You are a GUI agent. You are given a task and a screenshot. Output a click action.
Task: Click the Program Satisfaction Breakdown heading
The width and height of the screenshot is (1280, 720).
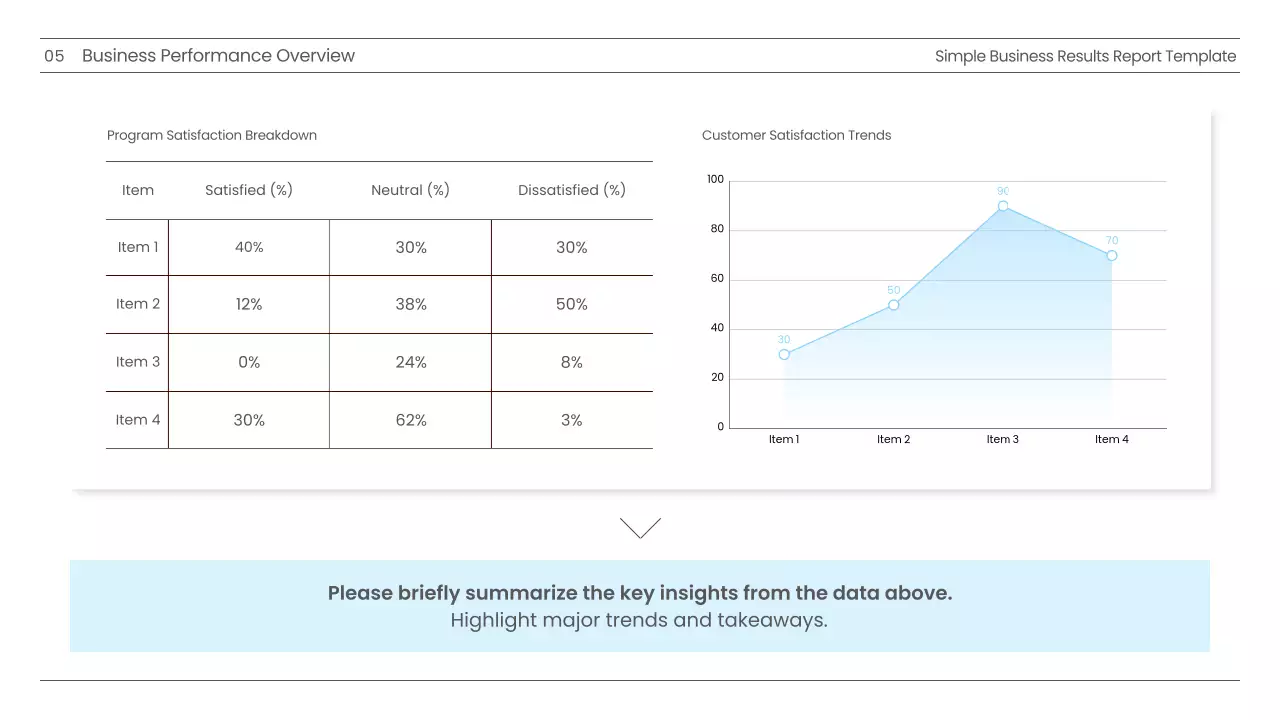(x=212, y=135)
